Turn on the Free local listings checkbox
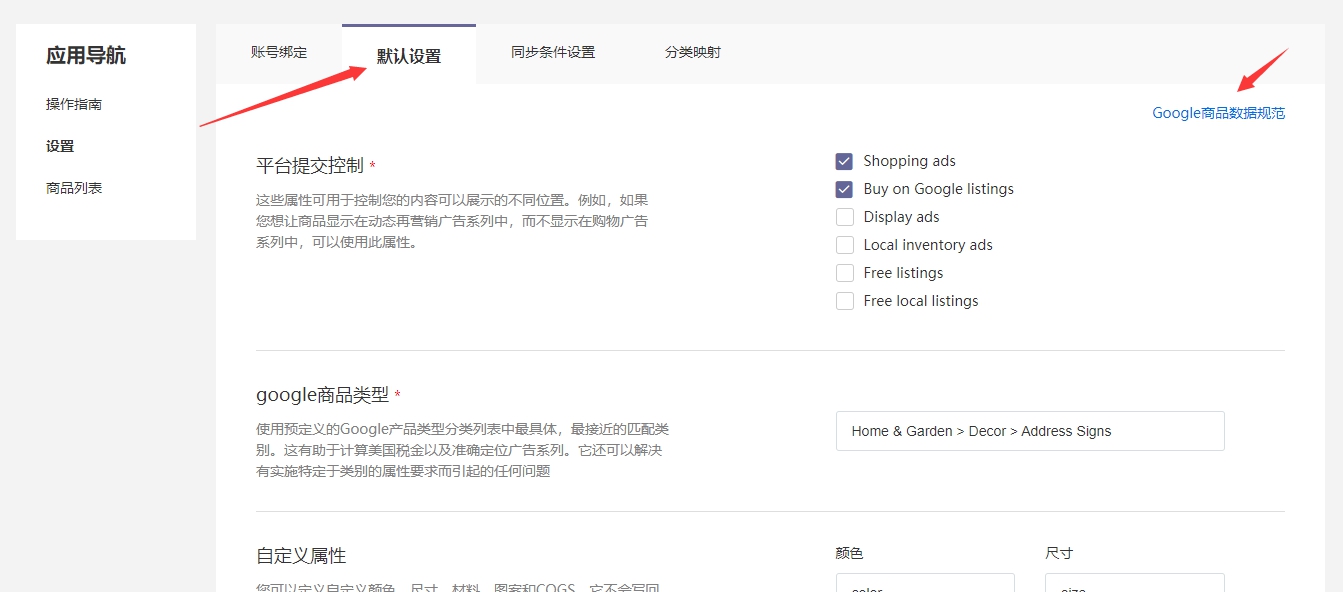Viewport: 1343px width, 592px height. (x=845, y=301)
